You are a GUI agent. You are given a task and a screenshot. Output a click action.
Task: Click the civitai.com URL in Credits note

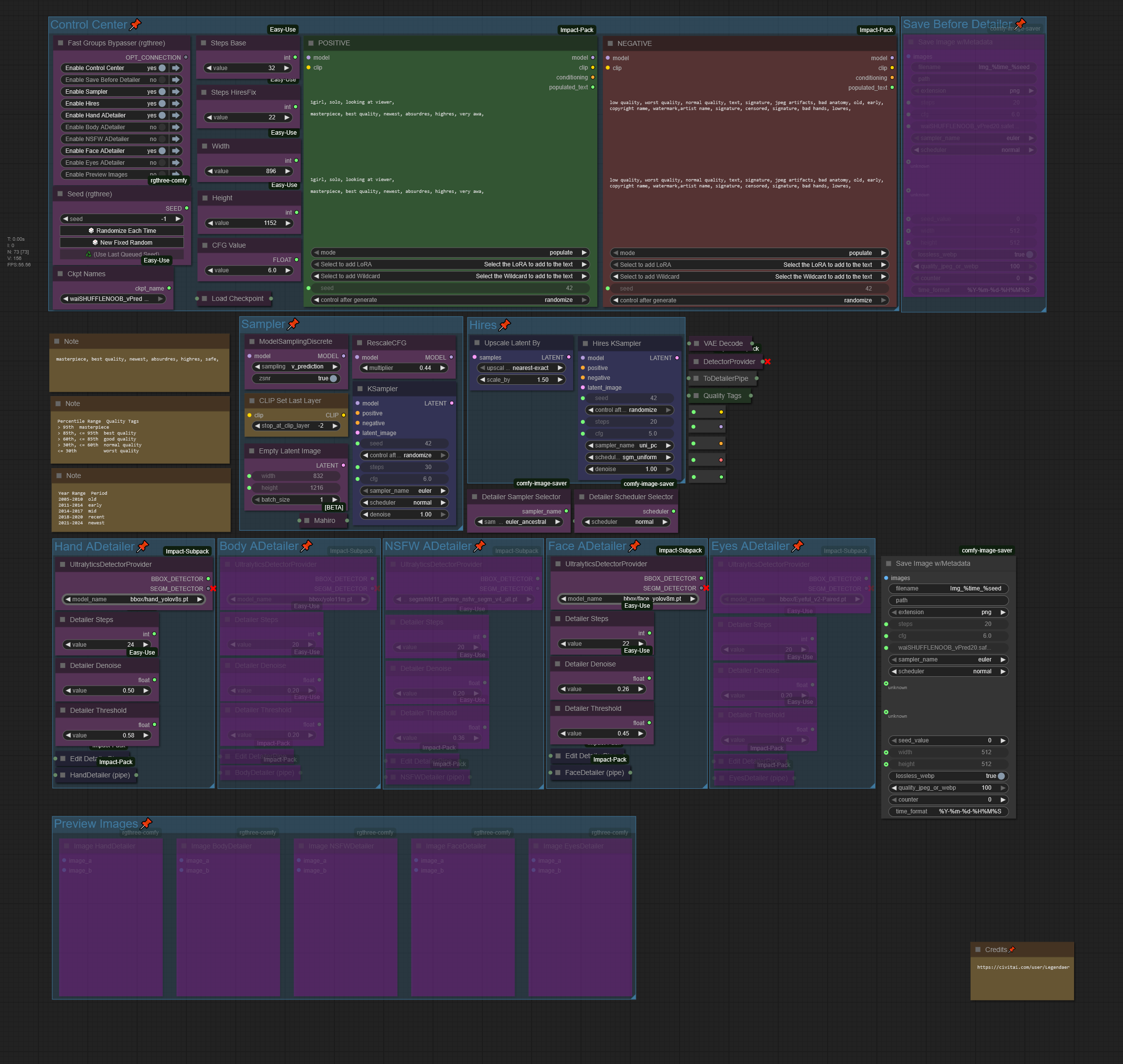(x=1023, y=967)
